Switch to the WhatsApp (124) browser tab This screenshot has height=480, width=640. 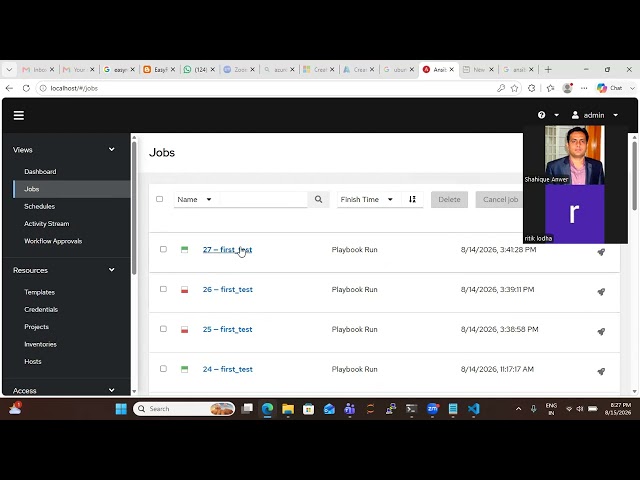(200, 70)
